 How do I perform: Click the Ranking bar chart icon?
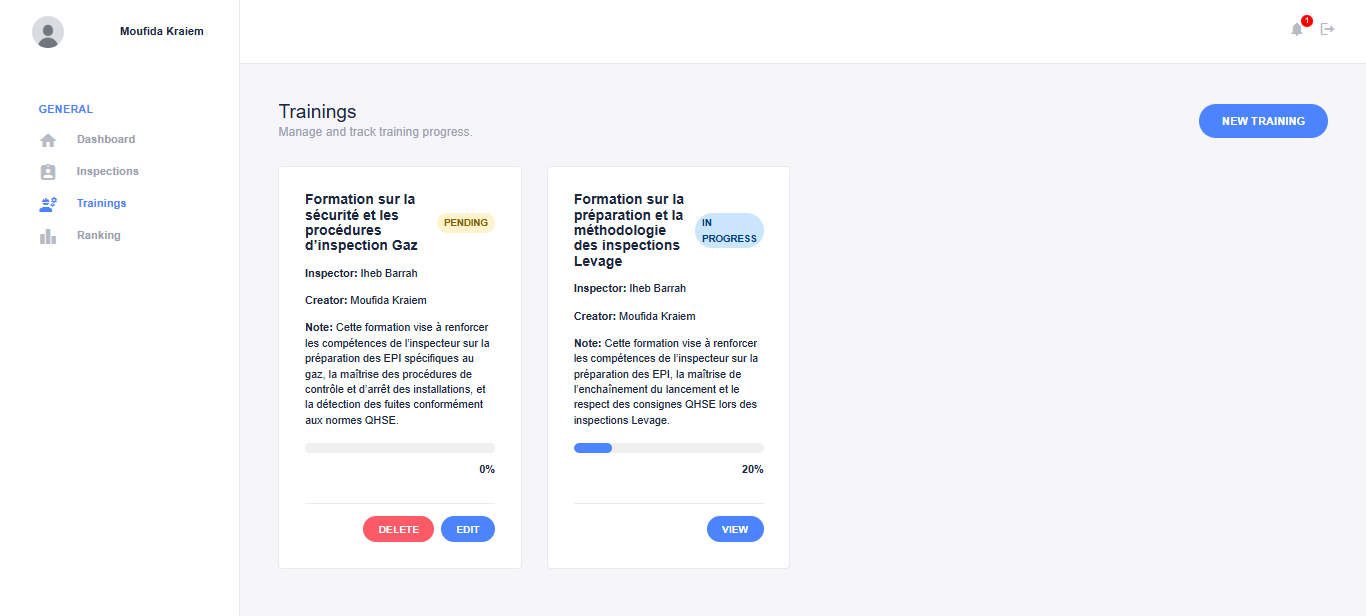click(x=48, y=236)
